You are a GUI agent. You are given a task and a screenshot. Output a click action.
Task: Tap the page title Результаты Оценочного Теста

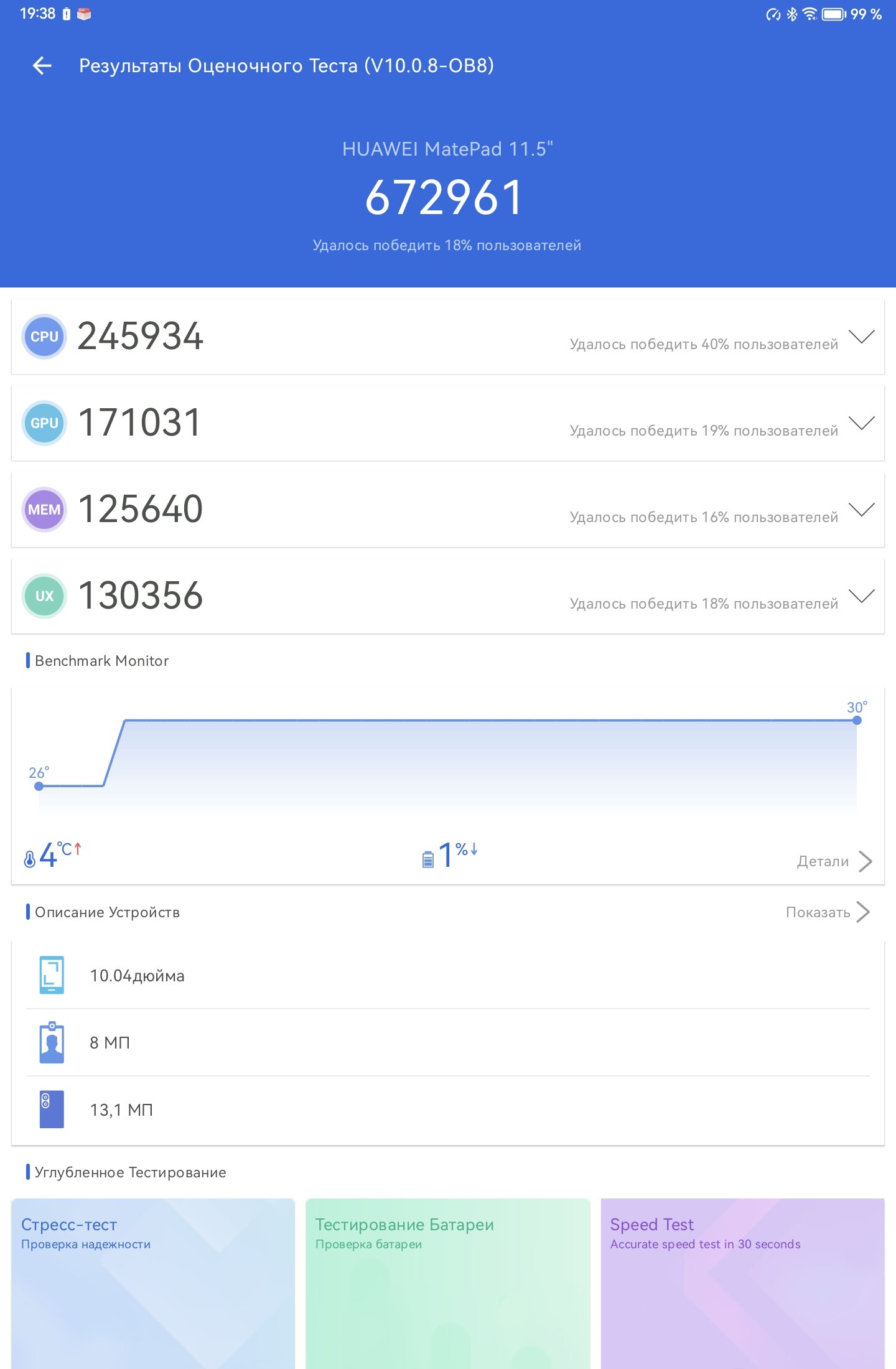286,65
